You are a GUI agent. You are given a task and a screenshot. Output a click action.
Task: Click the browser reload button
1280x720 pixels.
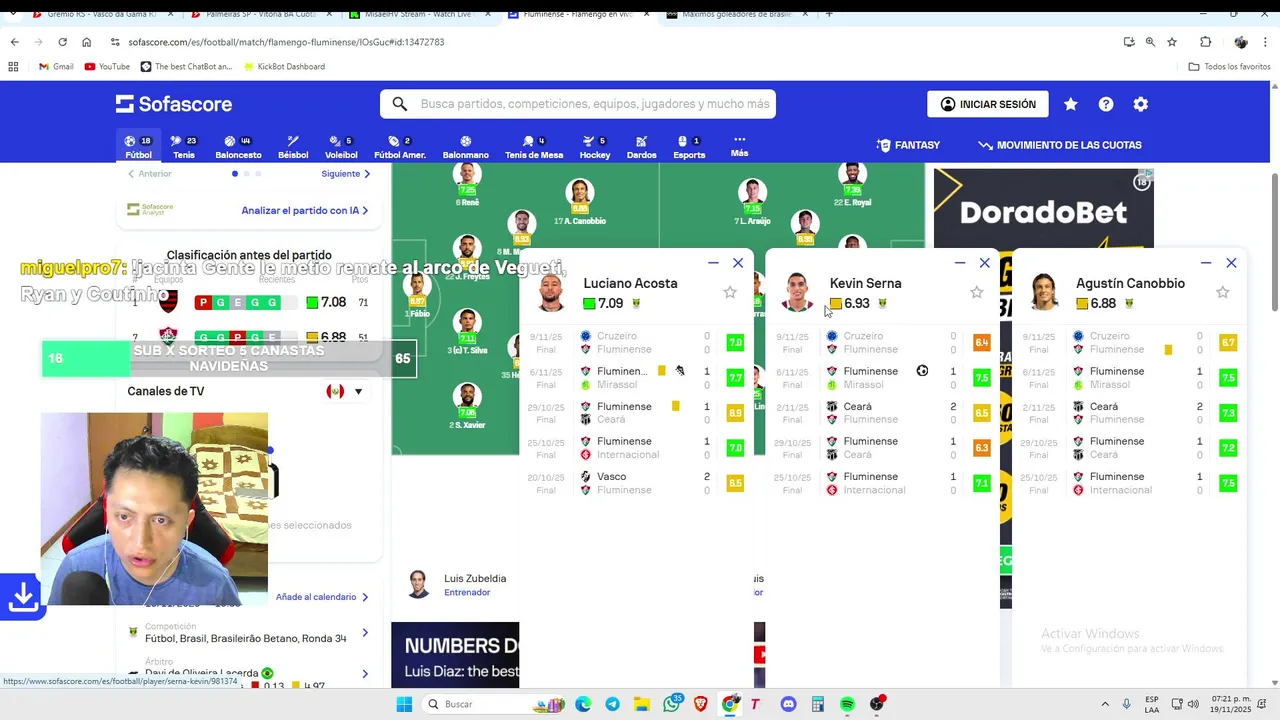point(62,42)
